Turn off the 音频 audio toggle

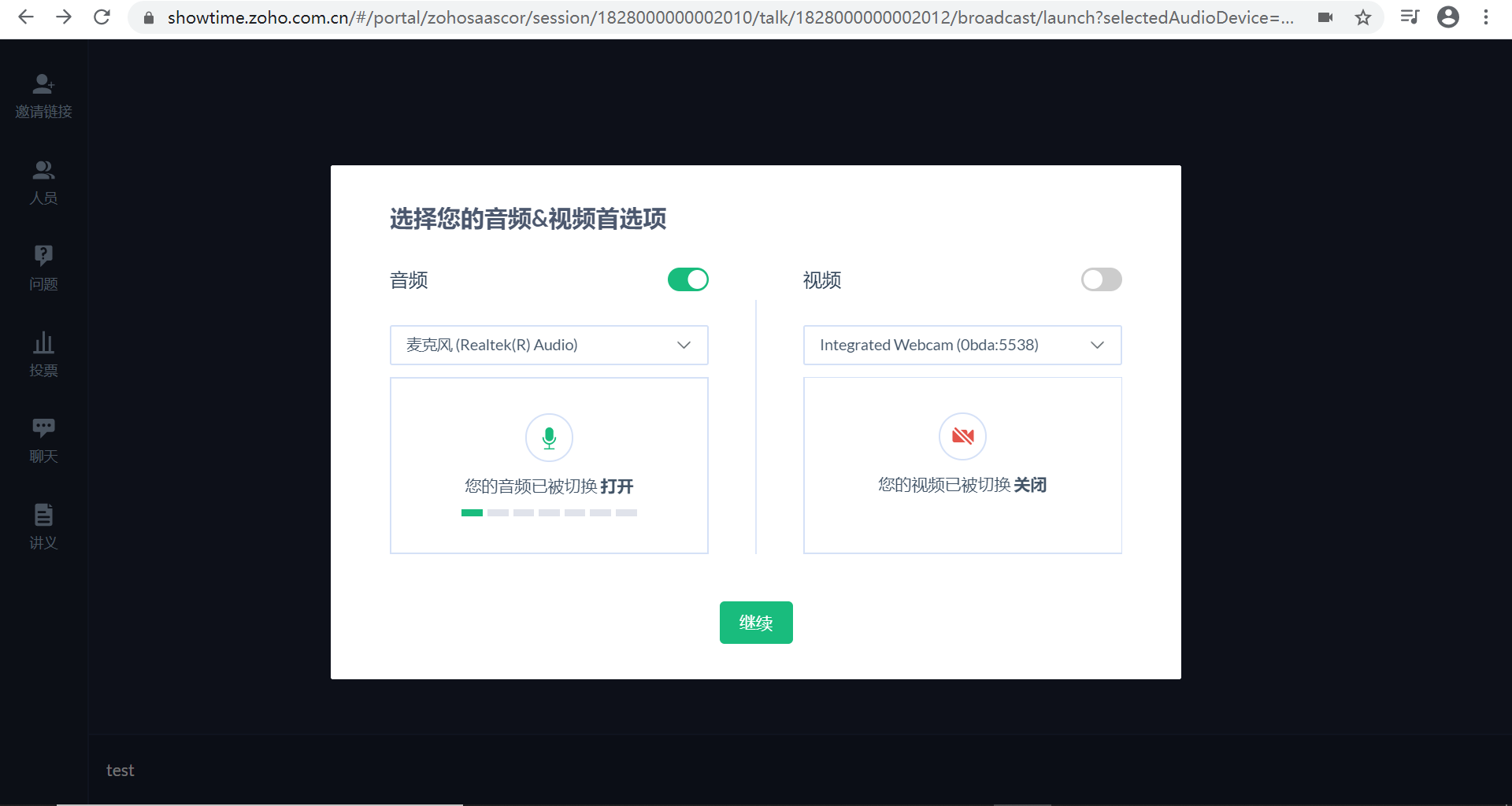(x=687, y=279)
